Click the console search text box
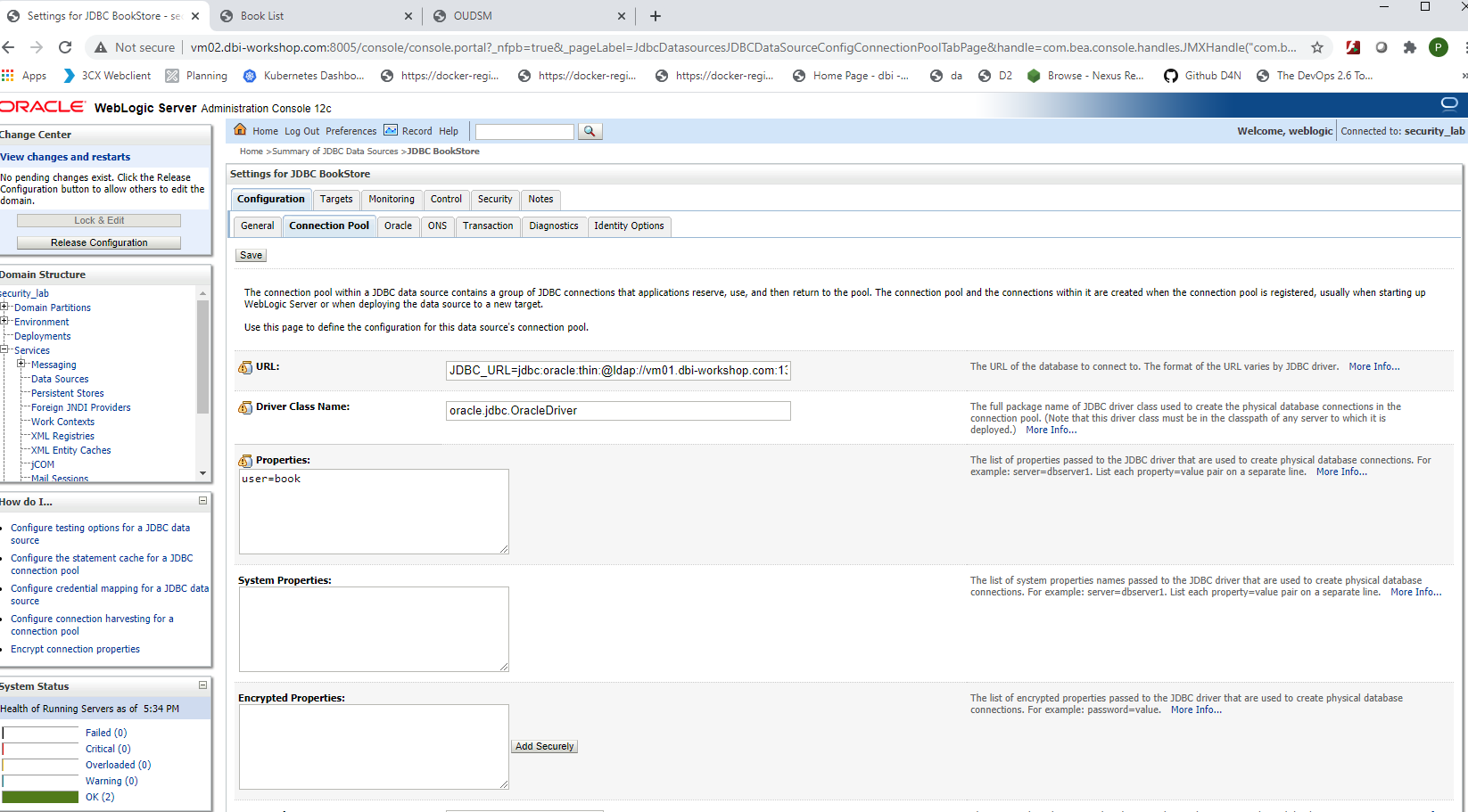 (524, 132)
